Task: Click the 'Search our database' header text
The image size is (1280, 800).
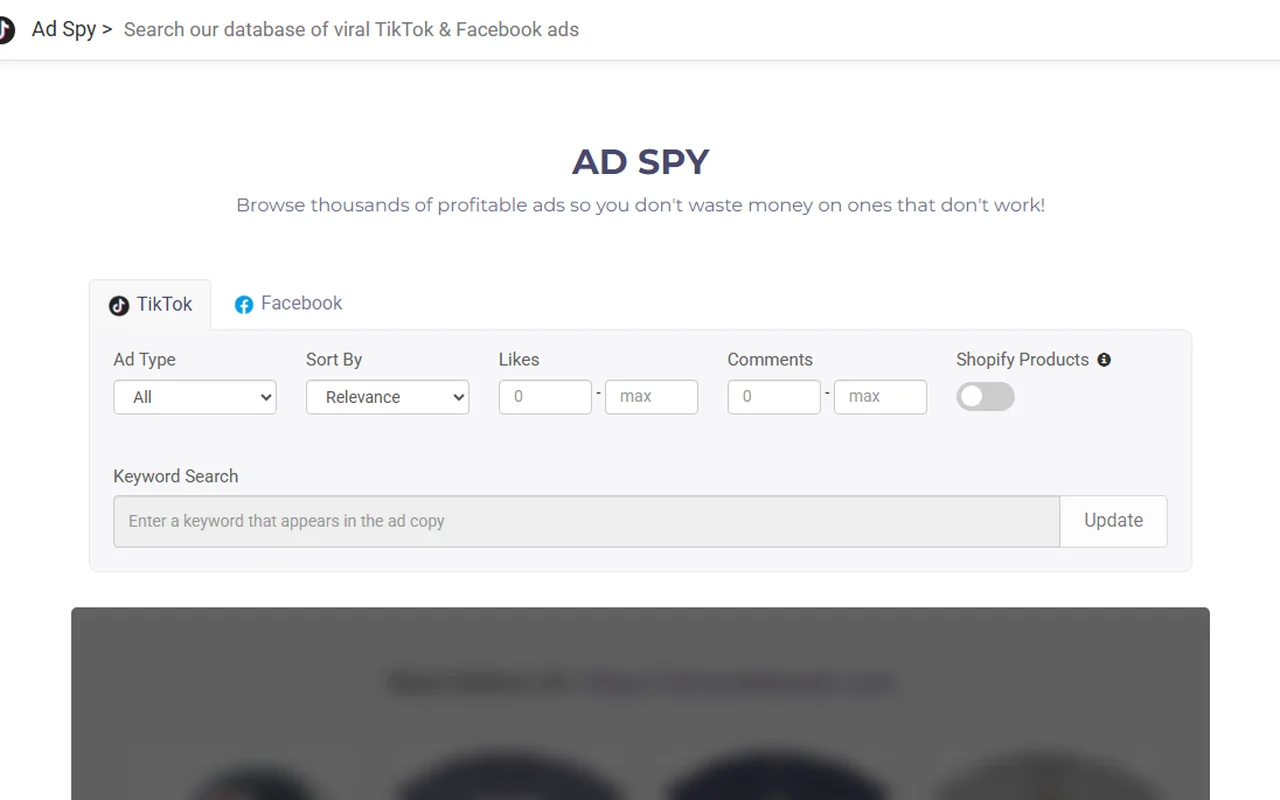Action: (x=351, y=30)
